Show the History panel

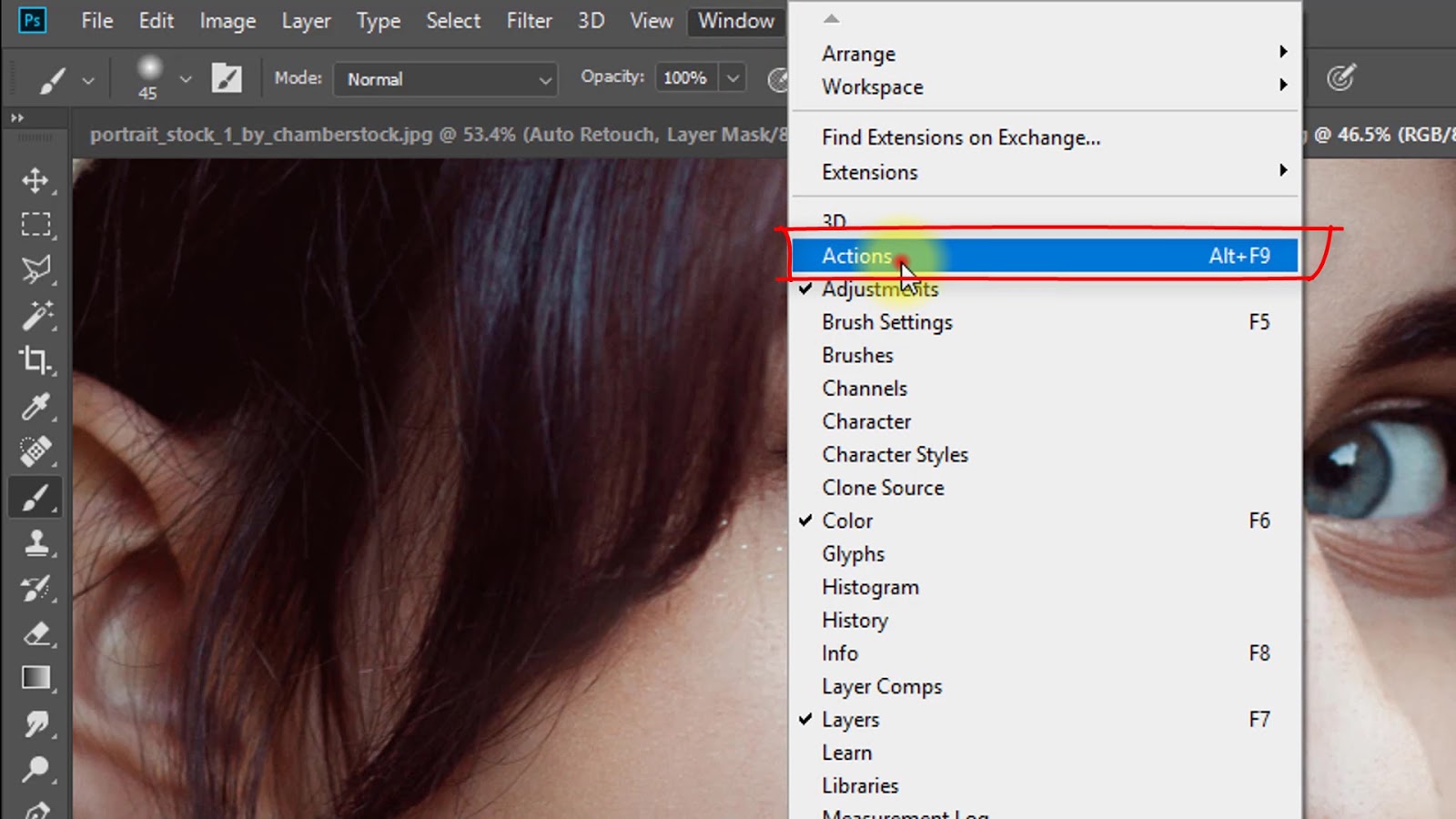[x=1045, y=620]
